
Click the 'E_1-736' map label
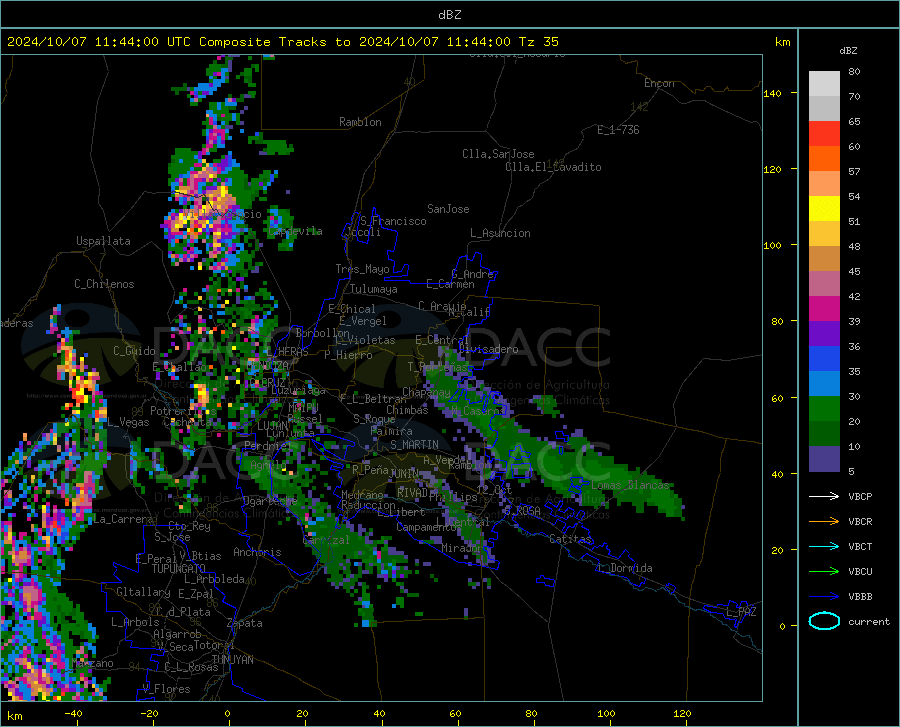(618, 130)
